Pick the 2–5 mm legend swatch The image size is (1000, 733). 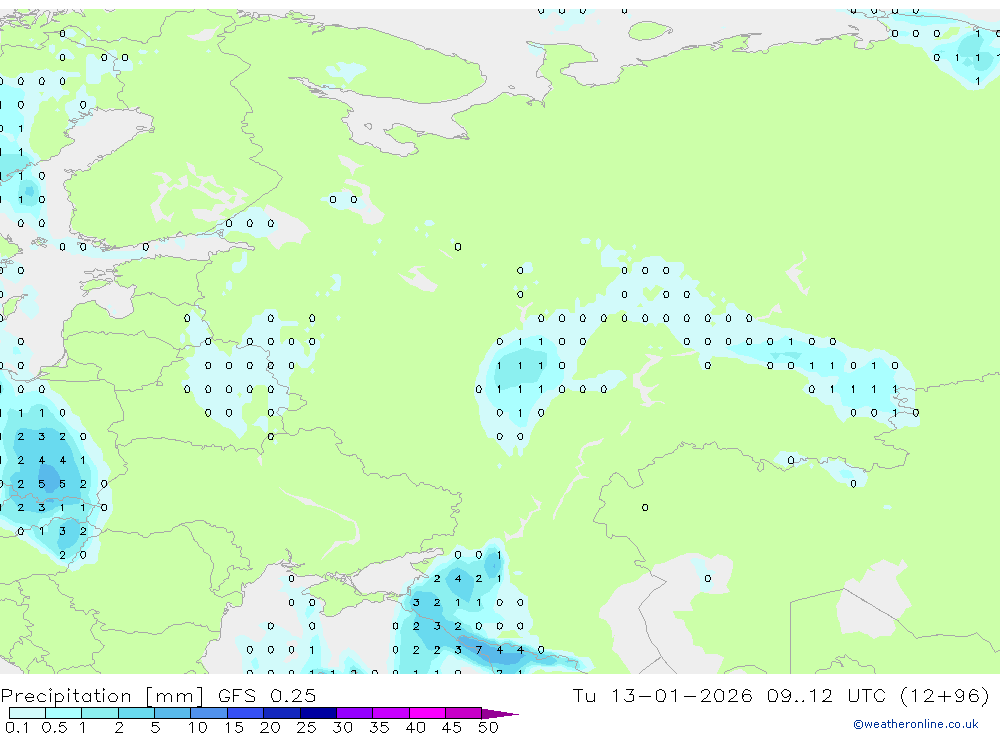pyautogui.click(x=136, y=713)
